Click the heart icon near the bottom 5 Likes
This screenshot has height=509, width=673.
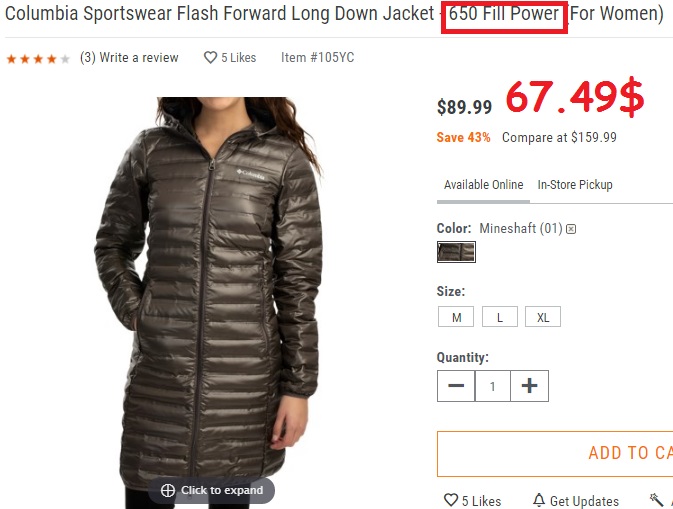pos(451,500)
